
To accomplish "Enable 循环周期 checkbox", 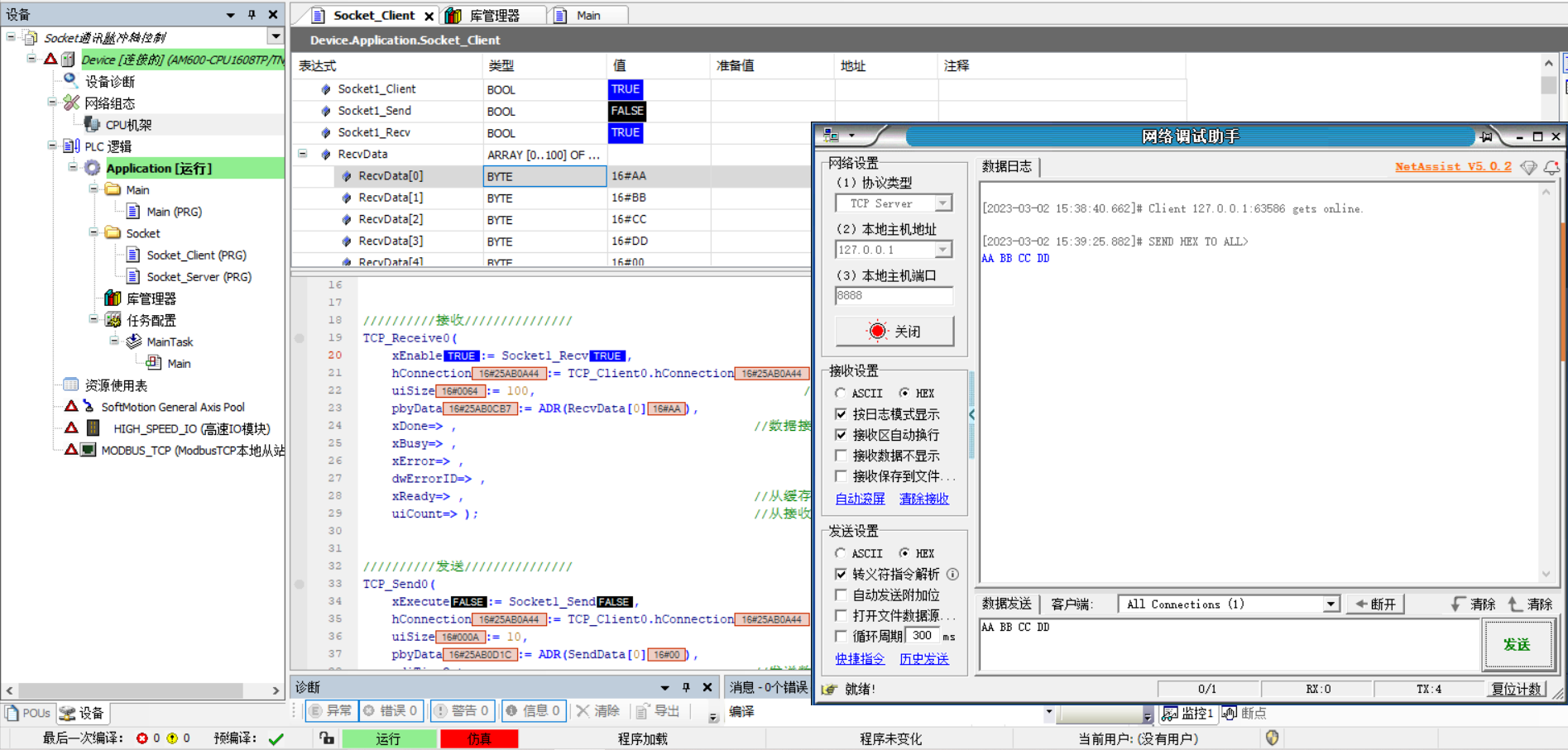I will (841, 636).
